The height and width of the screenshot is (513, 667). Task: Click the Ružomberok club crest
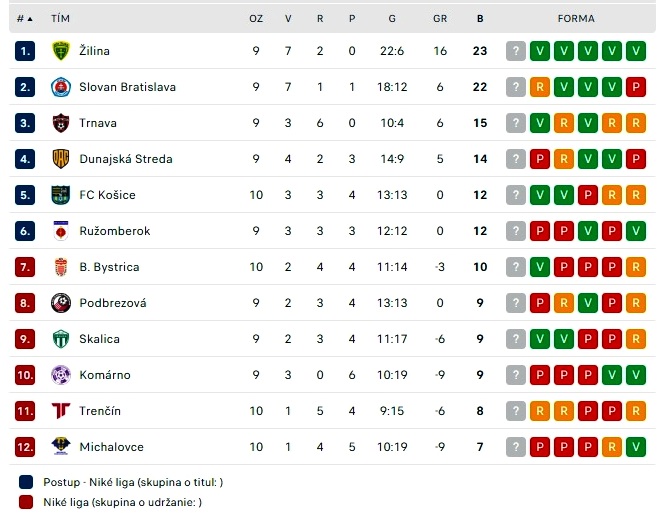point(60,231)
